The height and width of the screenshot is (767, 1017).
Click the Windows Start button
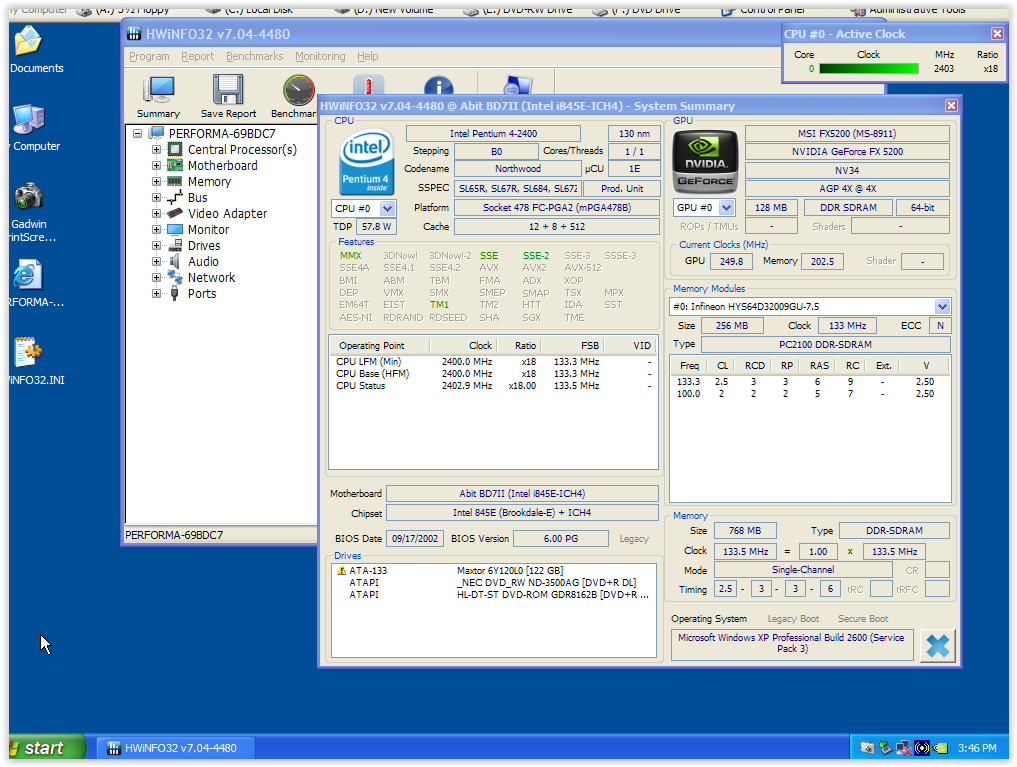click(45, 748)
